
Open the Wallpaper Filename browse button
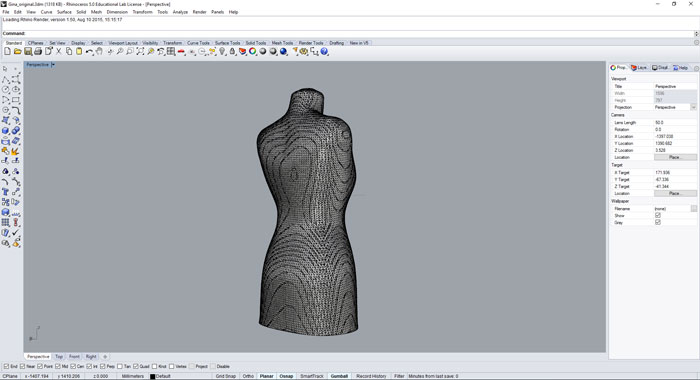click(x=694, y=209)
